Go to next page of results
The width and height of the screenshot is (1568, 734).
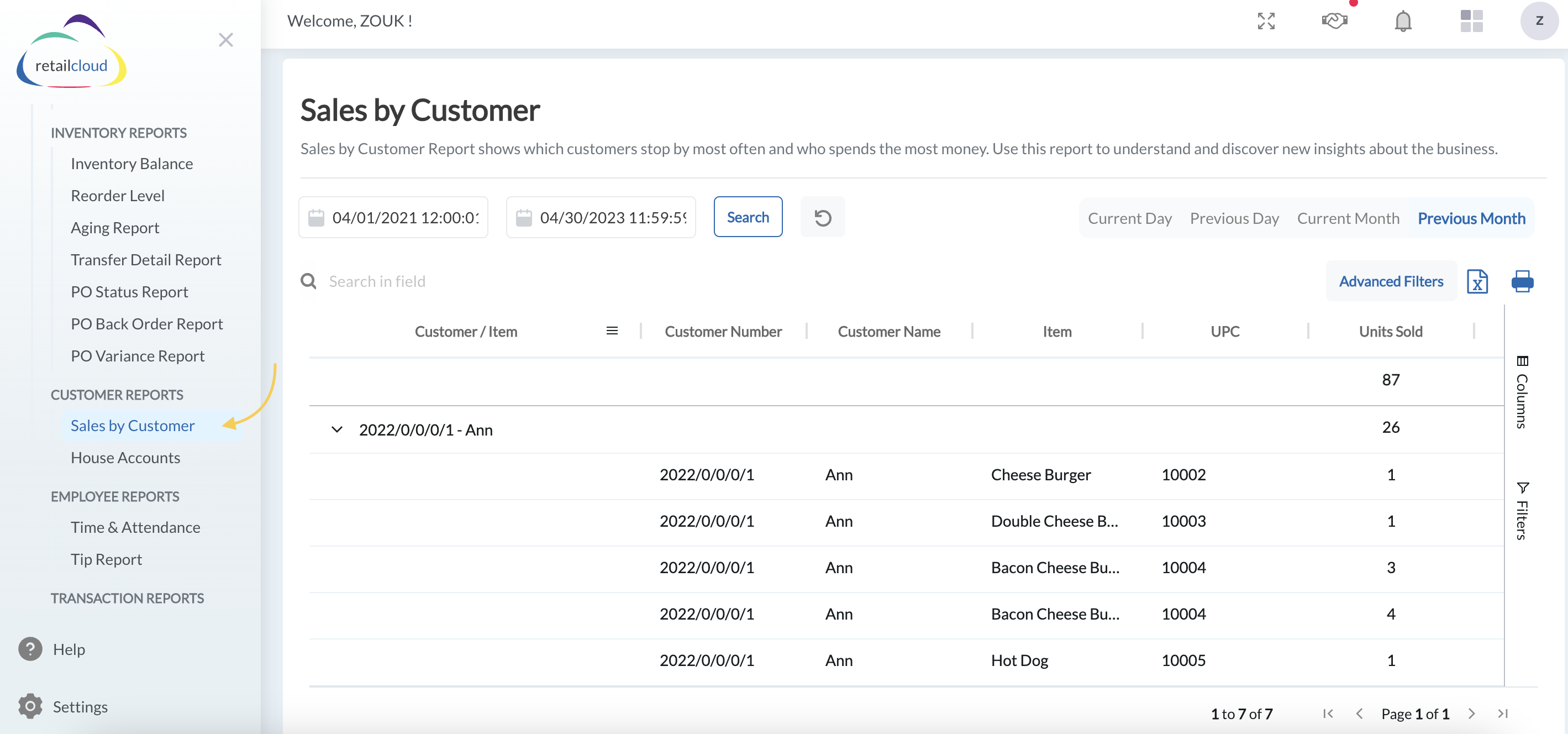pyautogui.click(x=1472, y=714)
